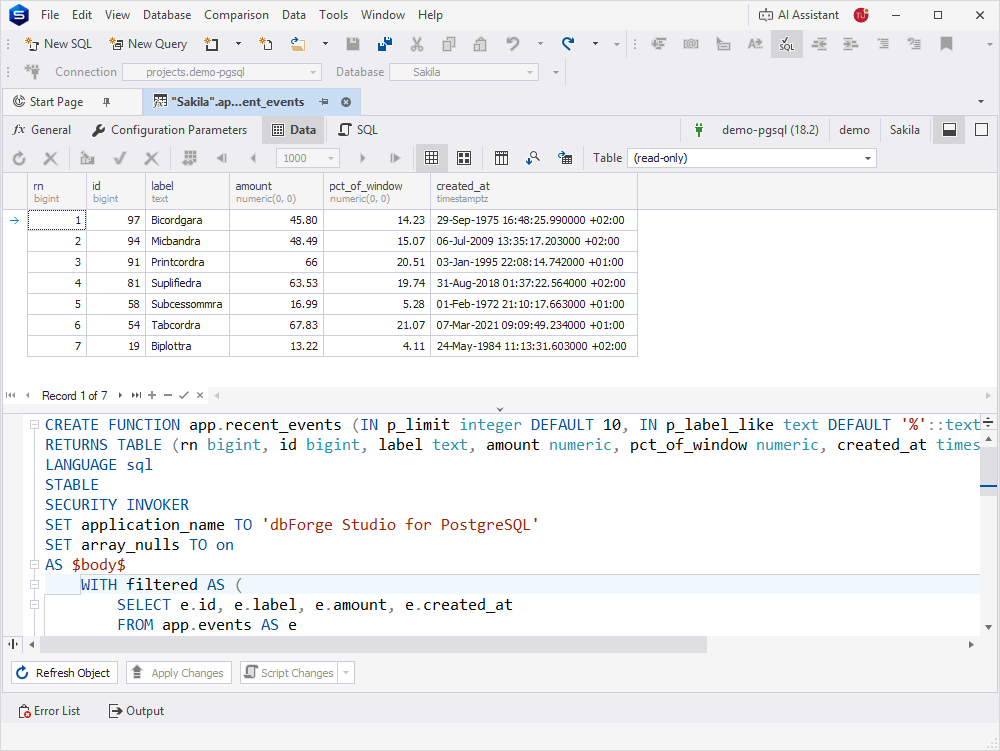The height and width of the screenshot is (751, 1000).
Task: Expand the Script Changes dropdown arrow
Action: [346, 673]
